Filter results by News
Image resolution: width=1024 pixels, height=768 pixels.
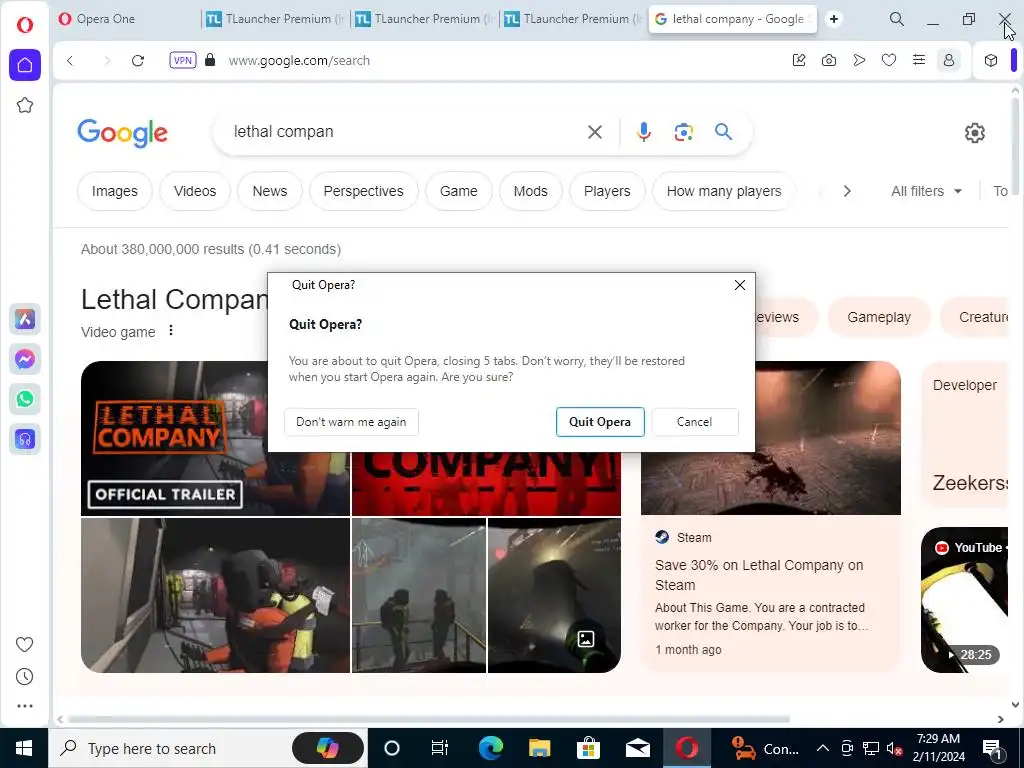[x=270, y=191]
